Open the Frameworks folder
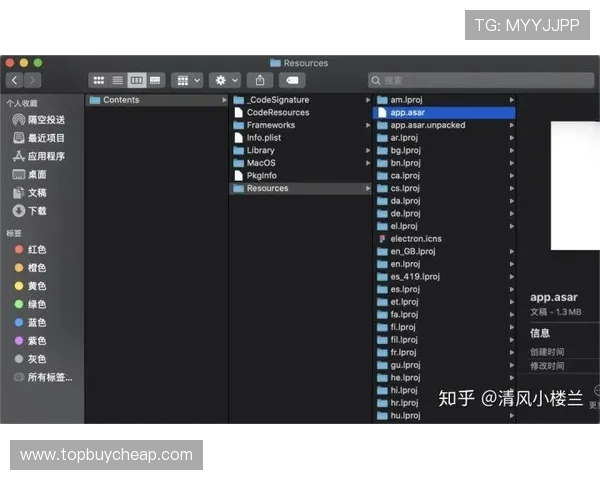 [x=300, y=125]
